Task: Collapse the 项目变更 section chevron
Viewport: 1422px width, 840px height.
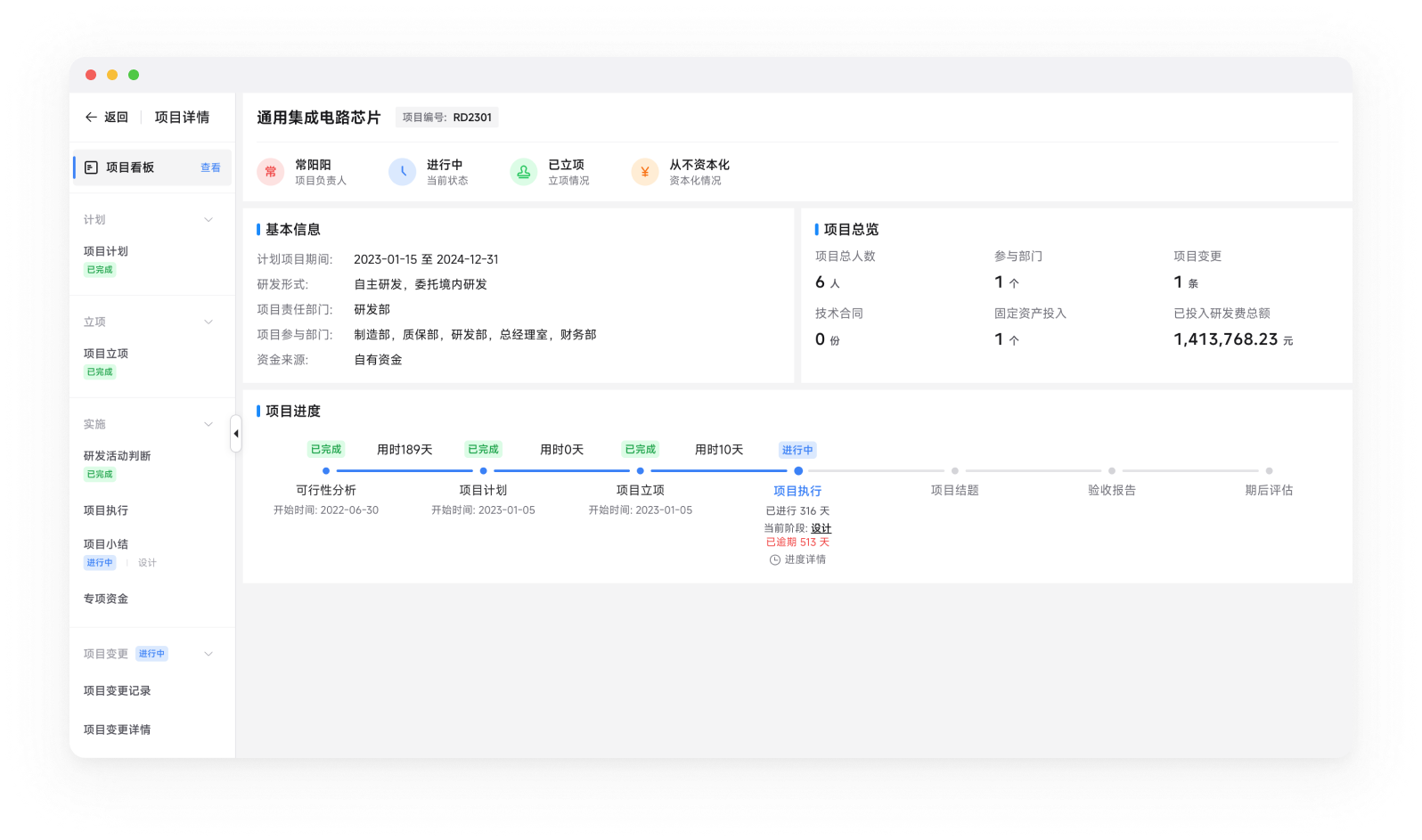Action: [208, 654]
